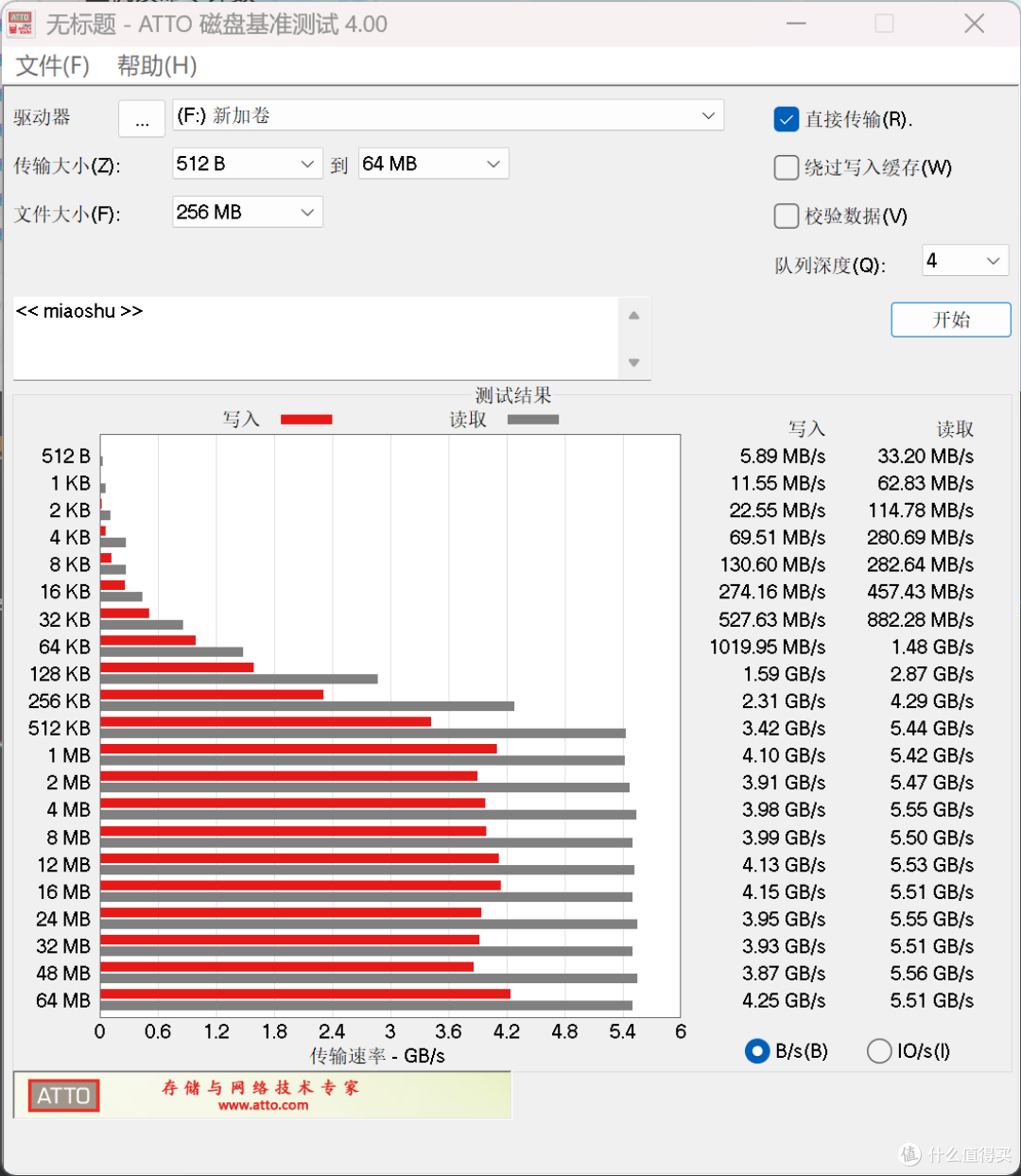Image resolution: width=1021 pixels, height=1176 pixels.
Task: Open the 64 MB max transfer size dropdown
Action: [433, 164]
